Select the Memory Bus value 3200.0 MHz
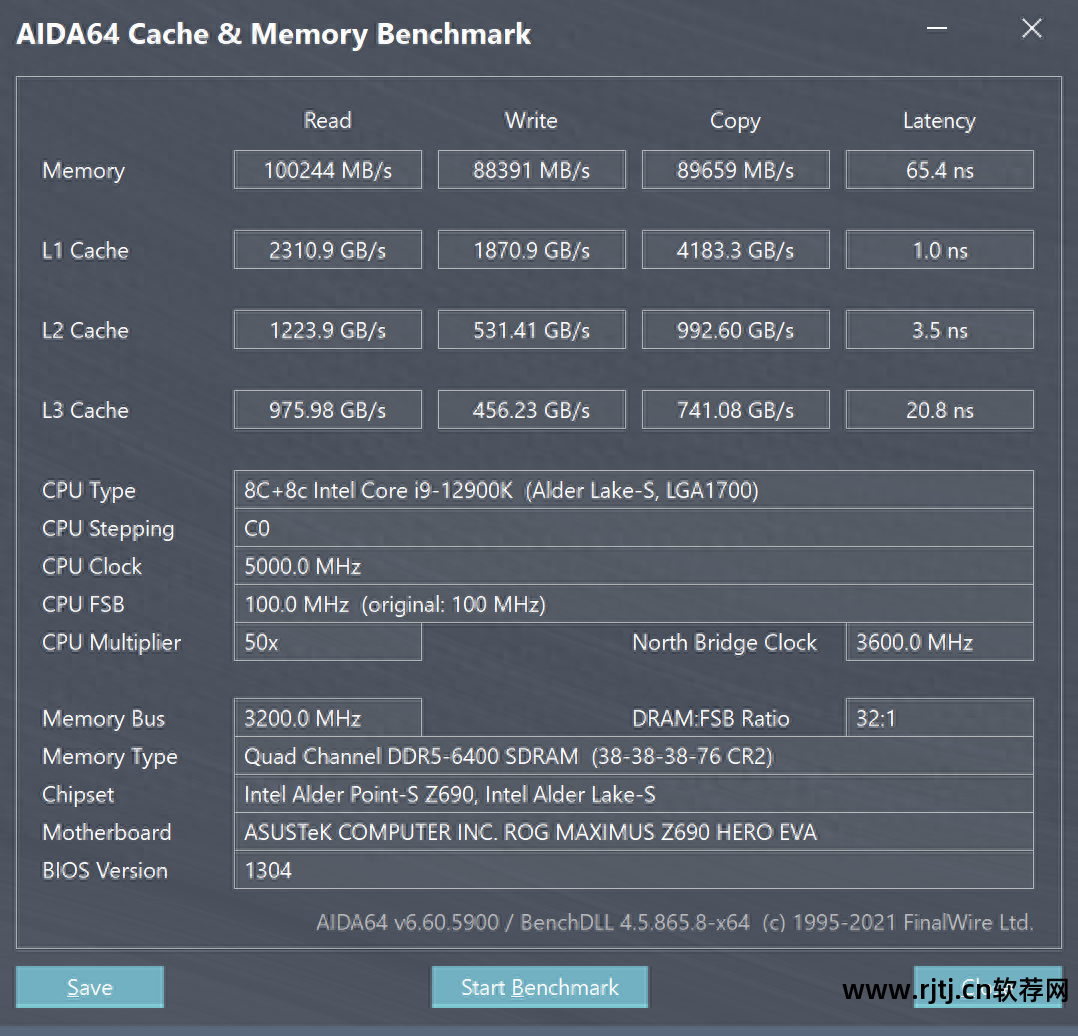 (328, 718)
